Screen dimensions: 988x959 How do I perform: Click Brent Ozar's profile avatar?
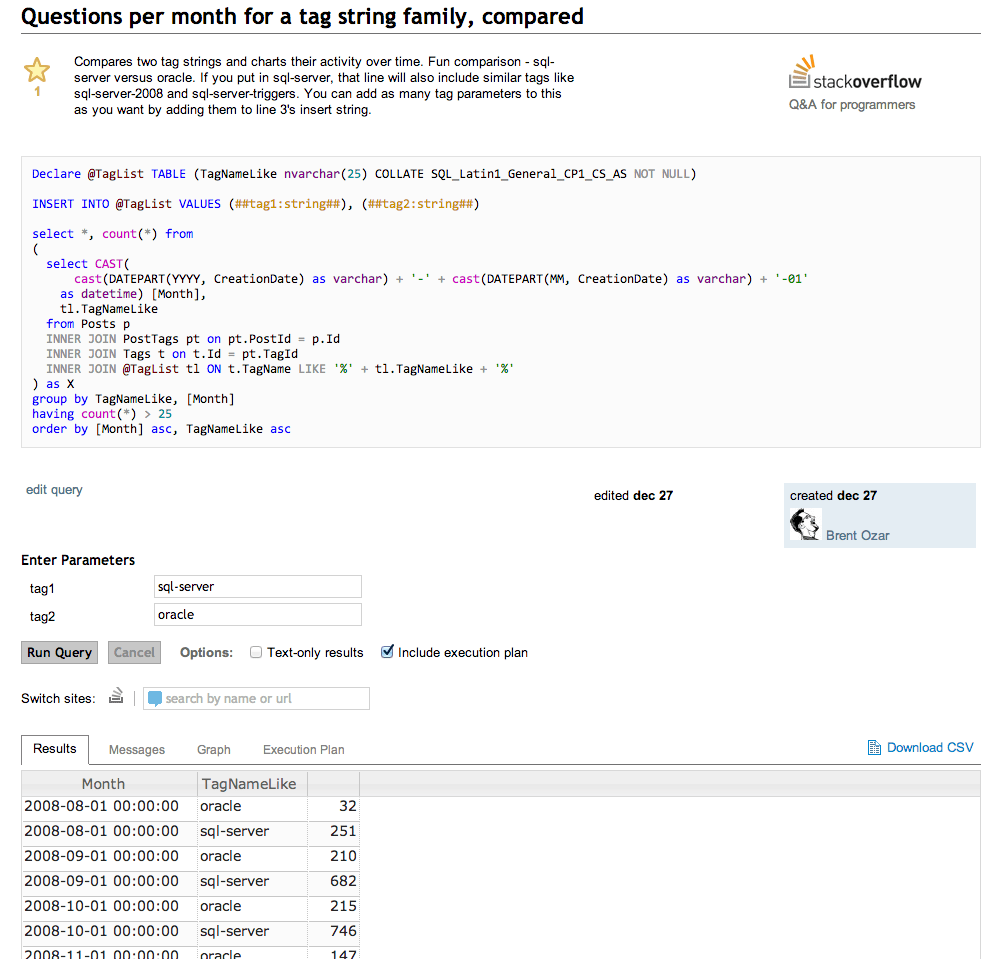click(805, 524)
